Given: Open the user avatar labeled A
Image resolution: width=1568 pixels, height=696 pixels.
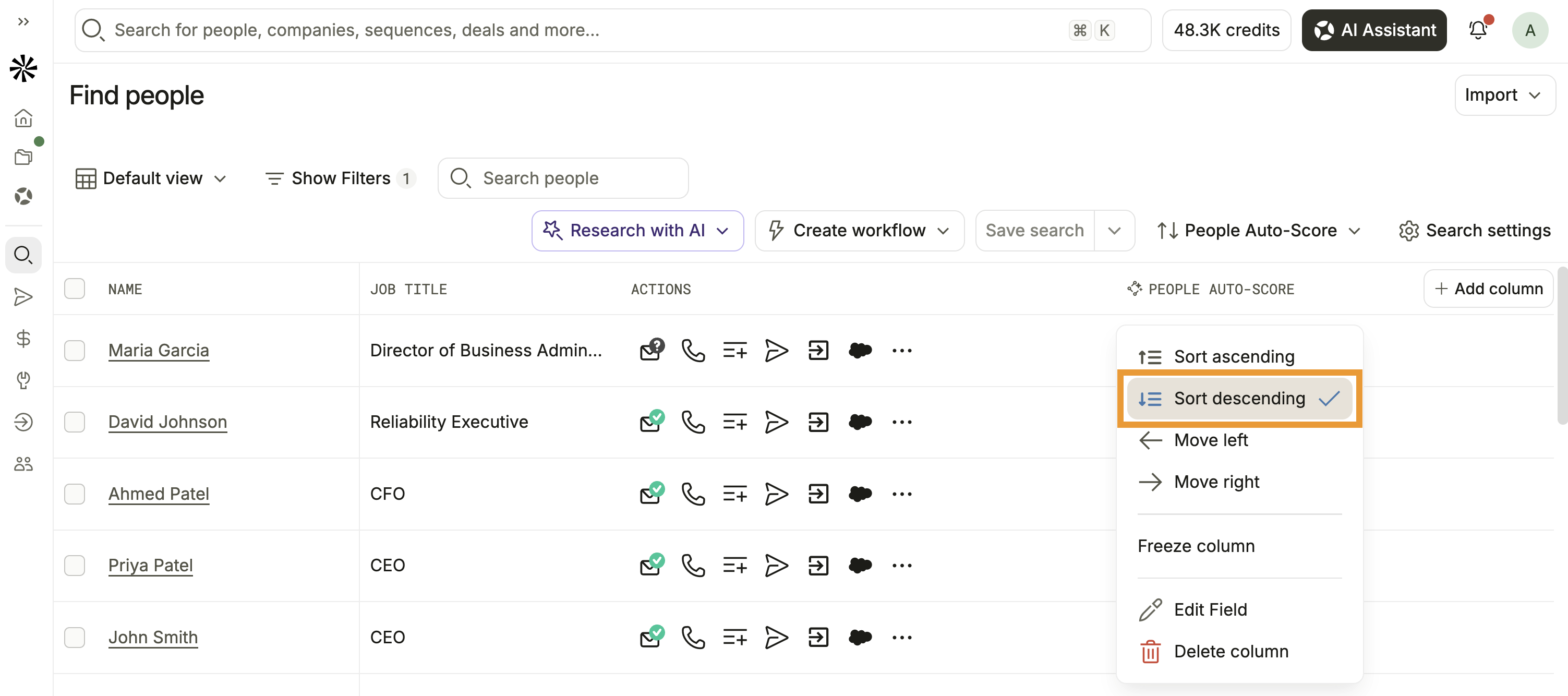Looking at the screenshot, I should 1529,30.
